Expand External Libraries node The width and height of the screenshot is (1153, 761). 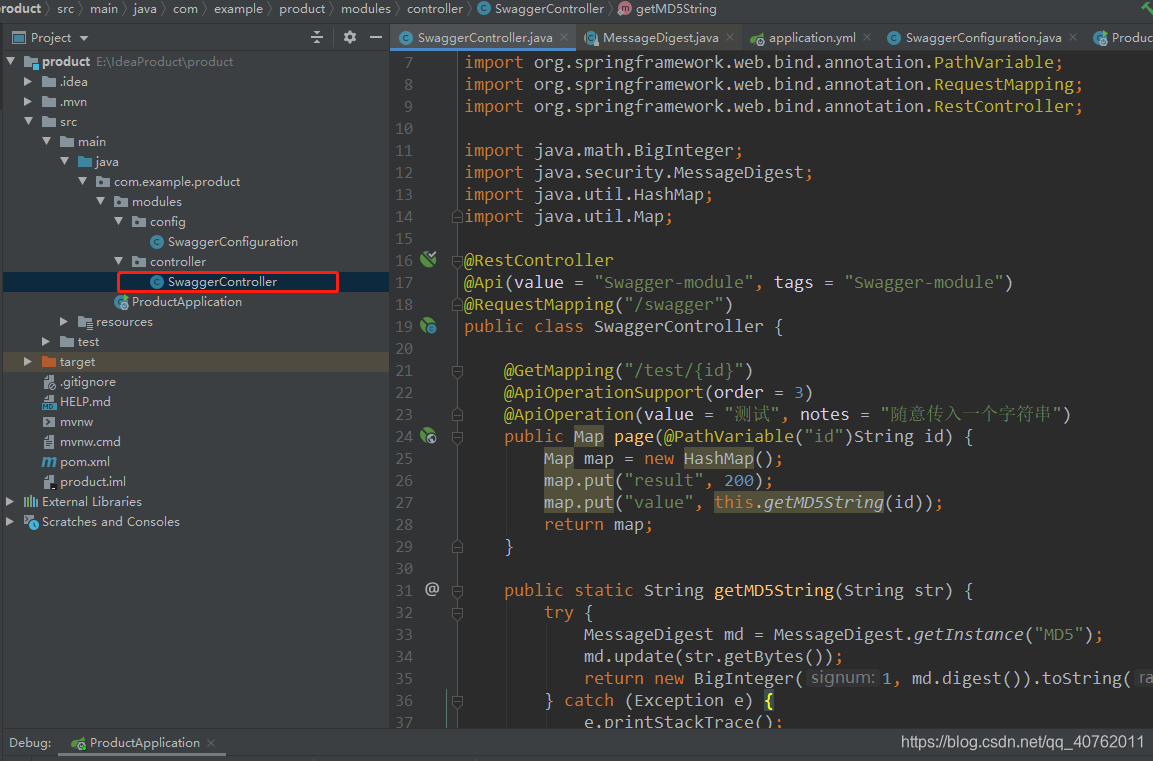pyautogui.click(x=10, y=501)
